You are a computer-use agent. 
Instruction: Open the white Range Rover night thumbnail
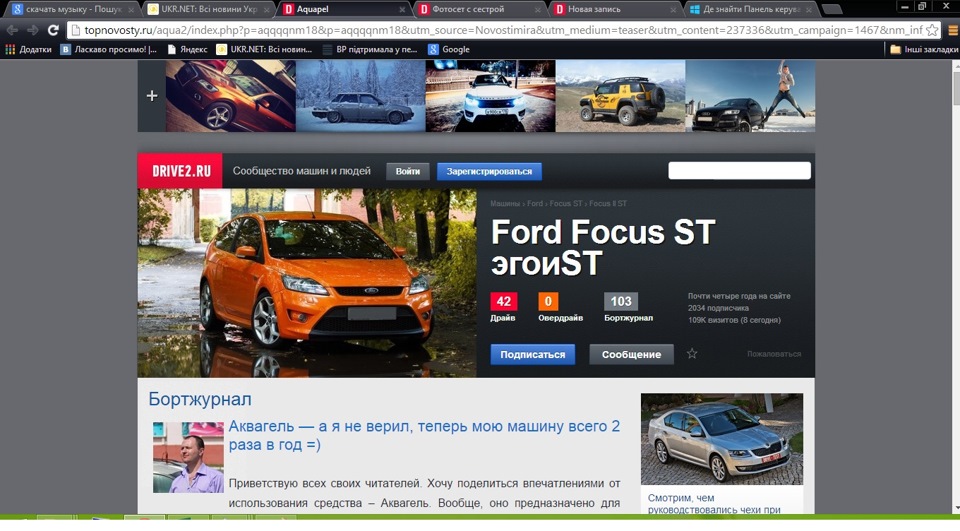490,96
